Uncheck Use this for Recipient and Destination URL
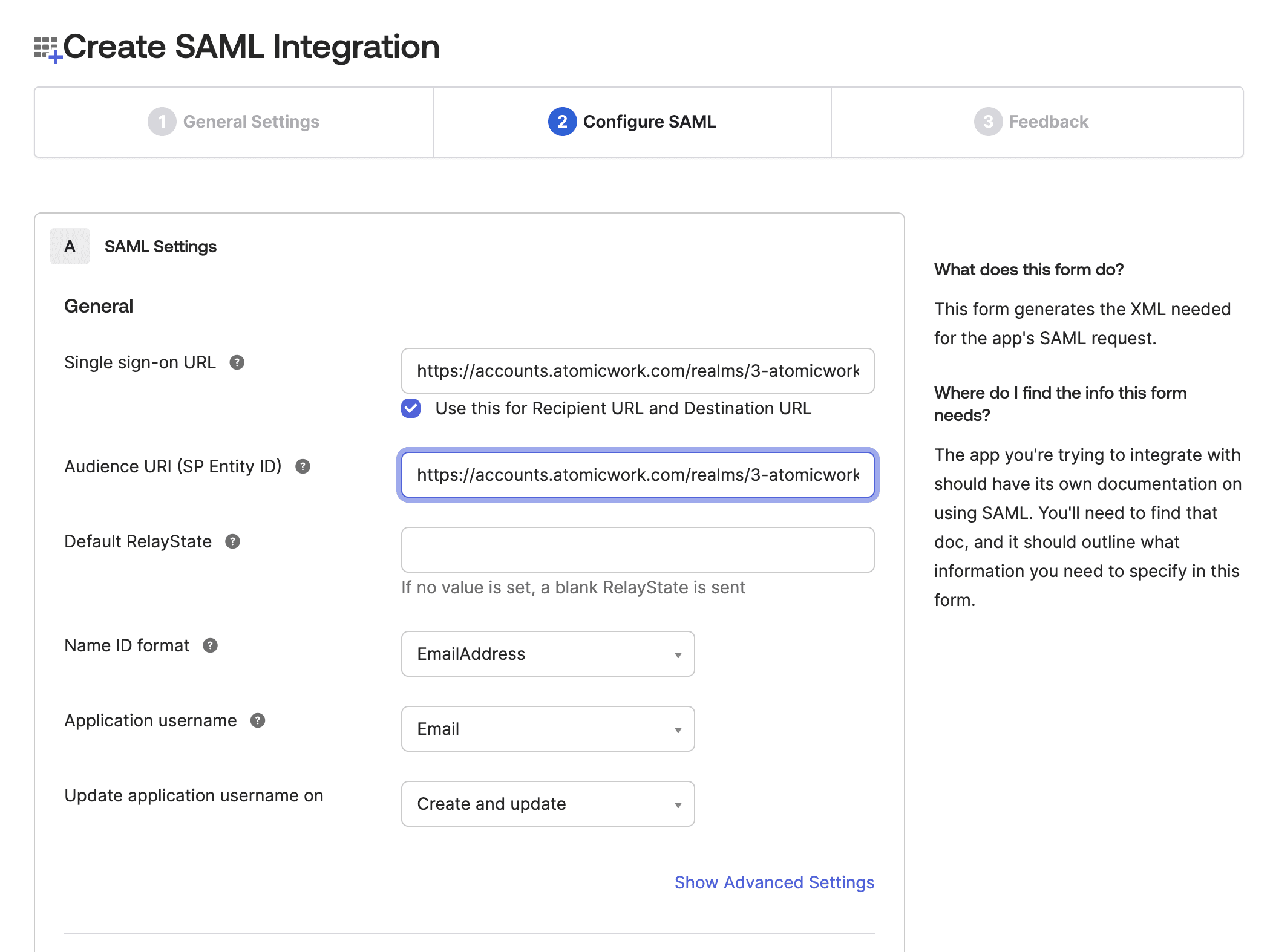The width and height of the screenshot is (1273, 952). click(x=411, y=408)
